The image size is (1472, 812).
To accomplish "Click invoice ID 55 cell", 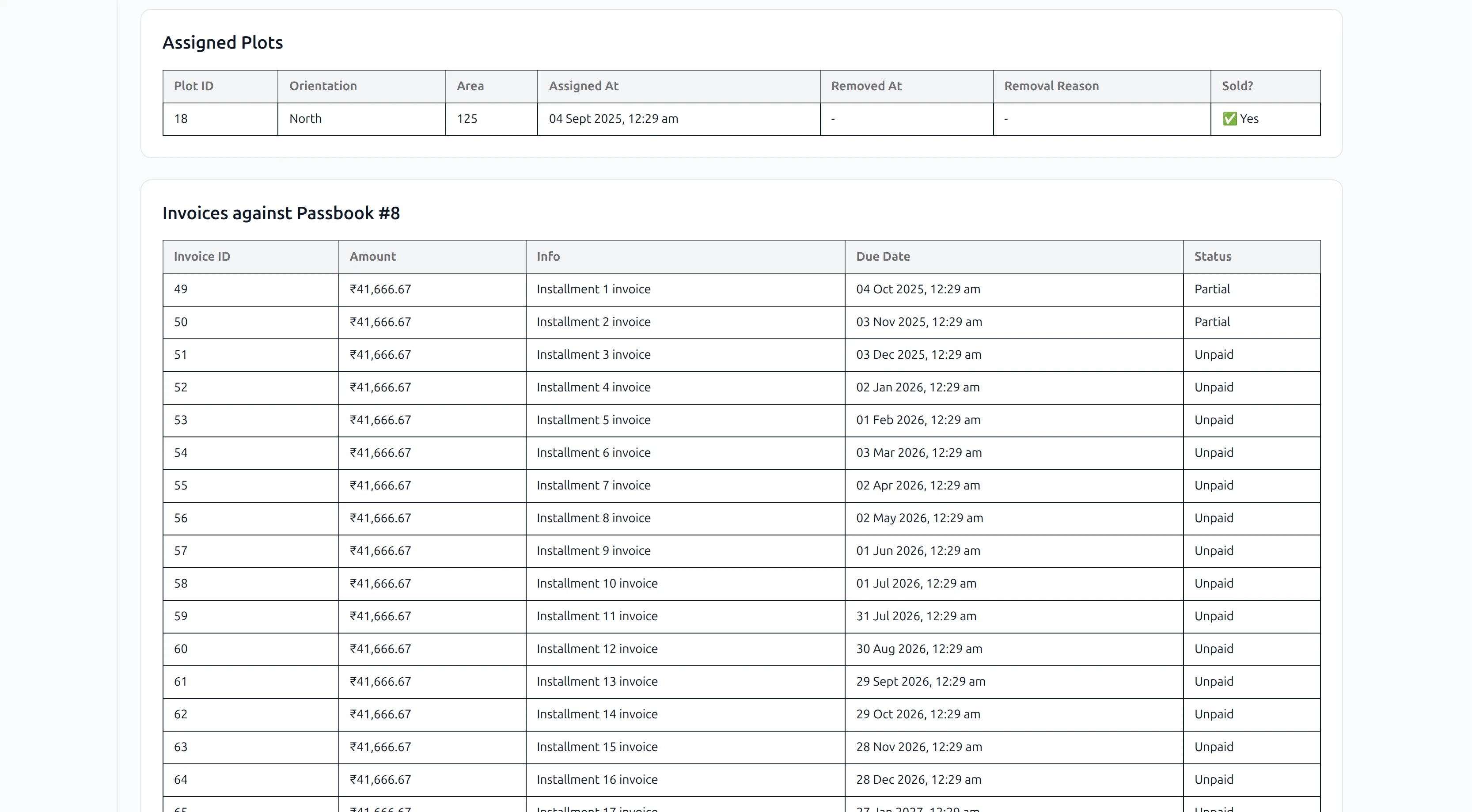I will (x=181, y=485).
